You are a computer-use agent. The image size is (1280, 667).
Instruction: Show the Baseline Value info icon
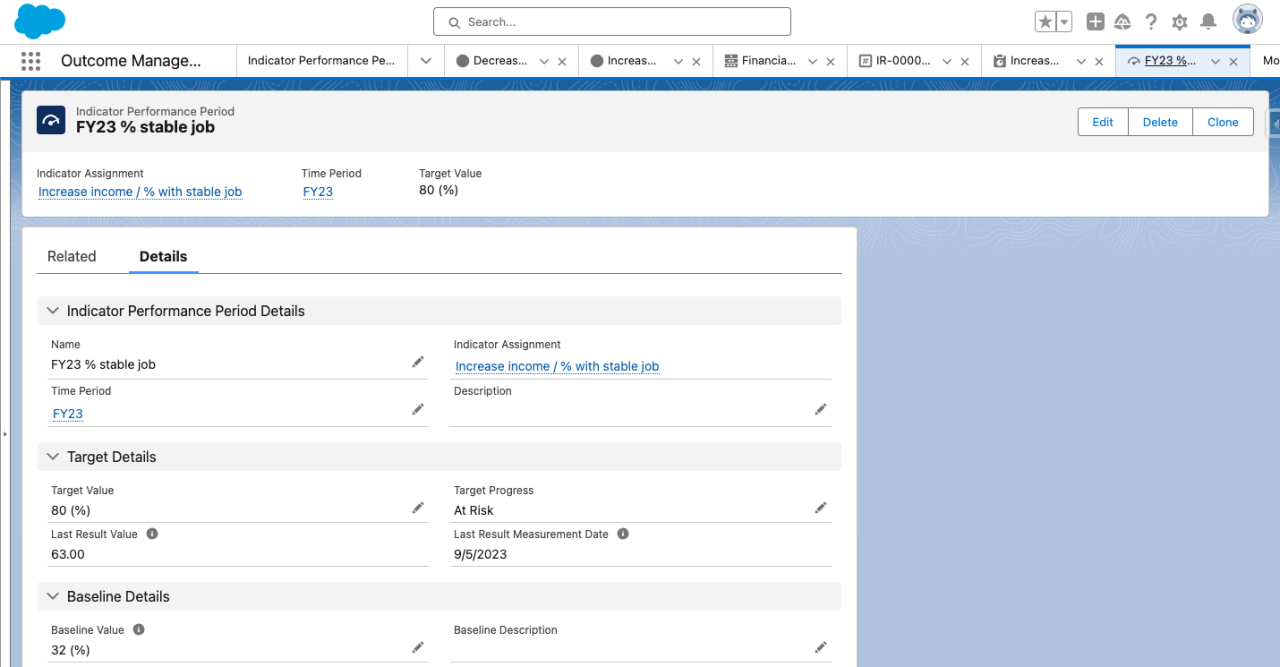pyautogui.click(x=138, y=630)
